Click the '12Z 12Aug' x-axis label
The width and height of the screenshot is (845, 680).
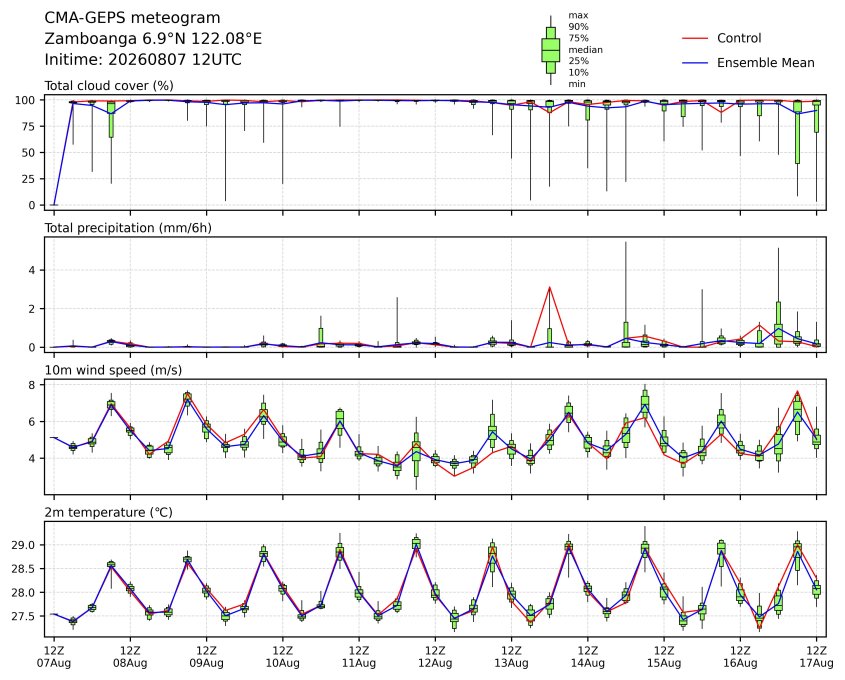[x=435, y=656]
